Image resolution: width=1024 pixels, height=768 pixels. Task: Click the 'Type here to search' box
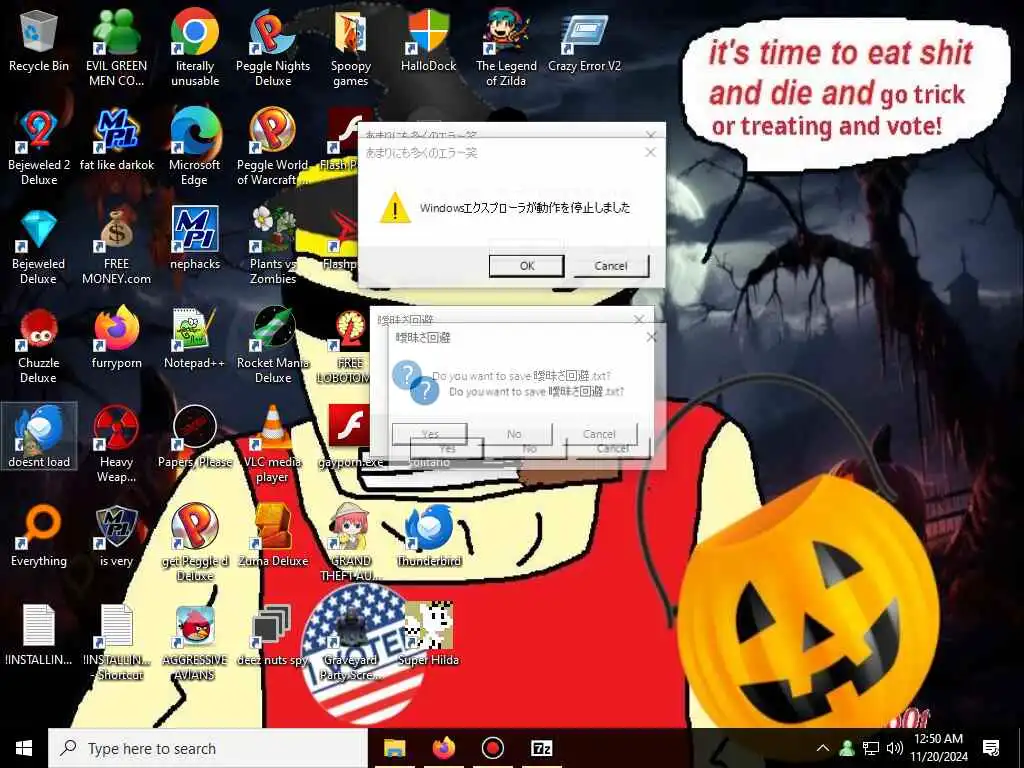point(208,748)
